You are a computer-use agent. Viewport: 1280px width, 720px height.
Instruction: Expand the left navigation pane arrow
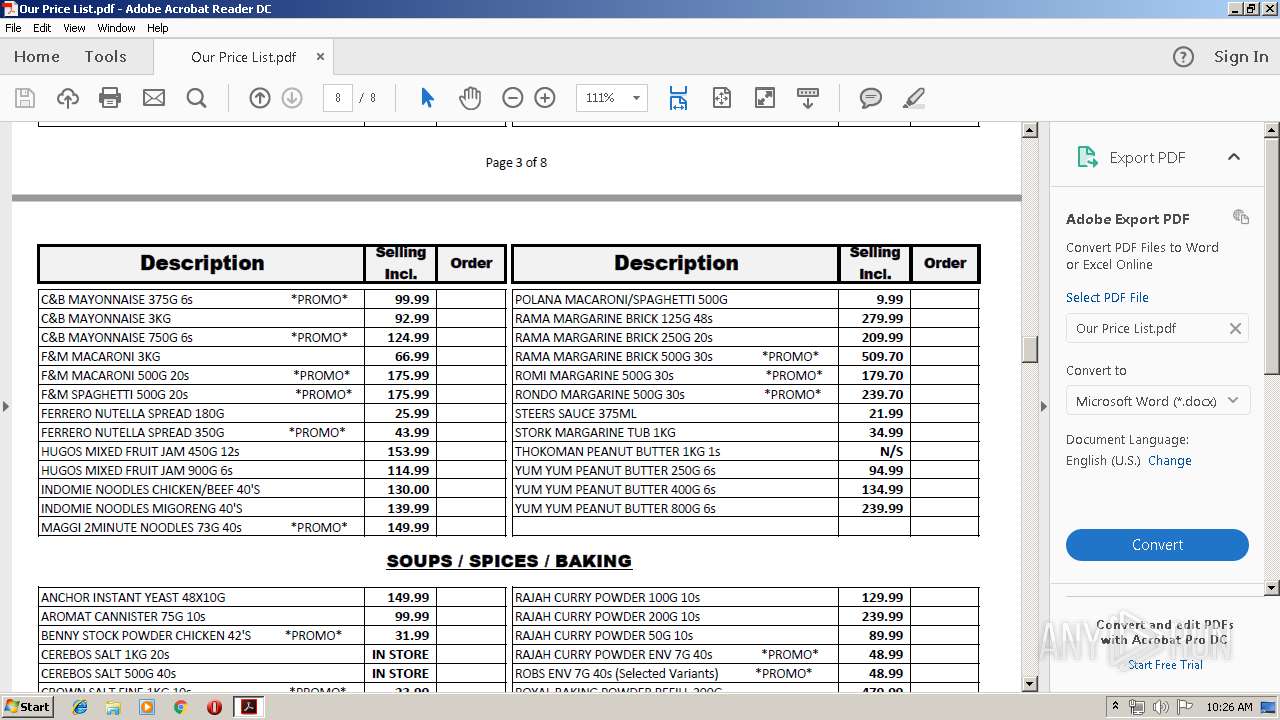pyautogui.click(x=6, y=406)
